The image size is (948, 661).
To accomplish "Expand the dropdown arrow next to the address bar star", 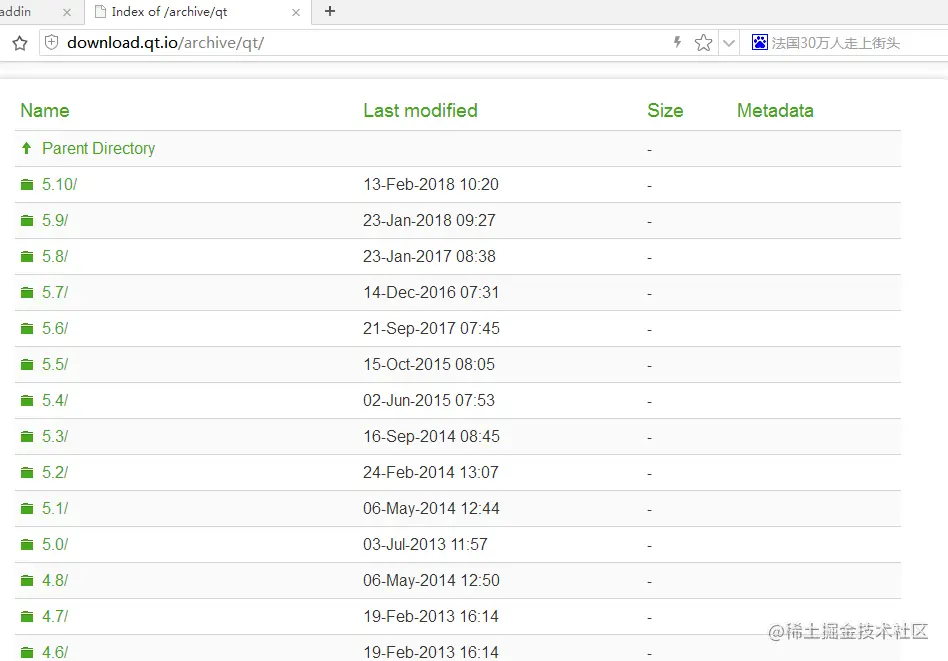I will pos(729,43).
